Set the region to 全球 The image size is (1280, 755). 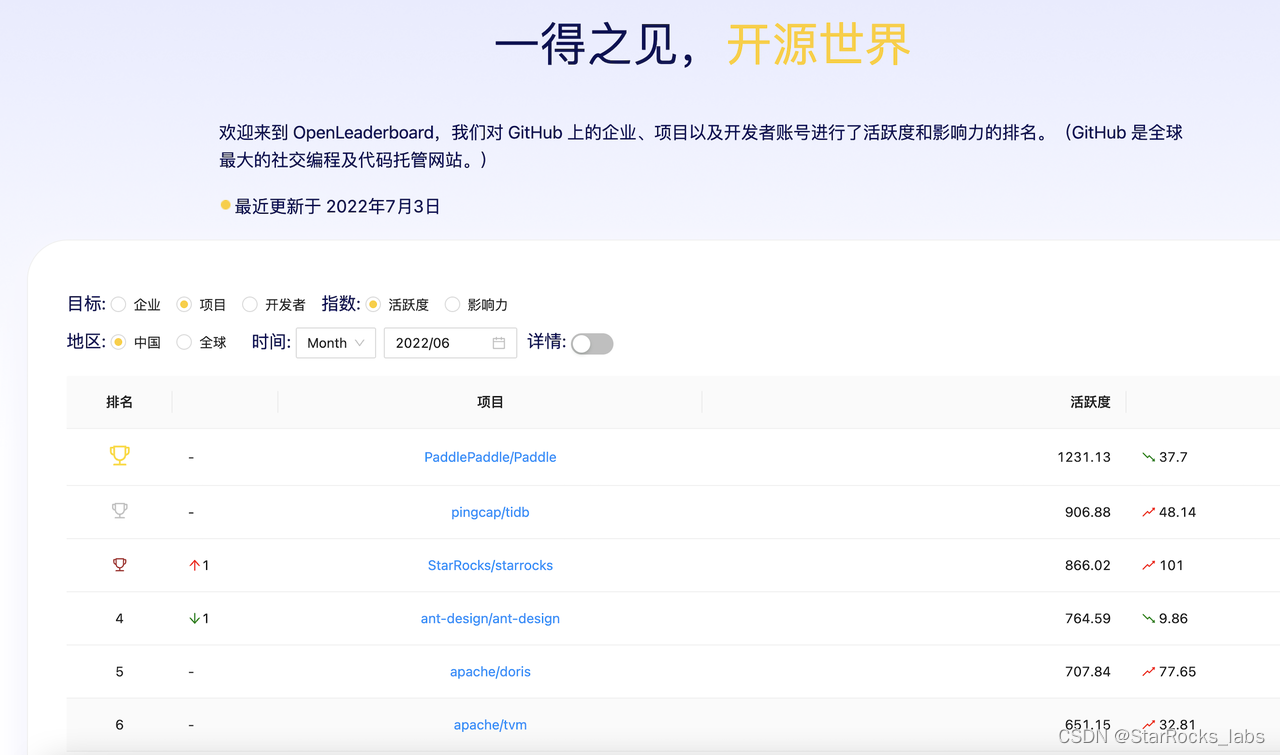(x=184, y=342)
